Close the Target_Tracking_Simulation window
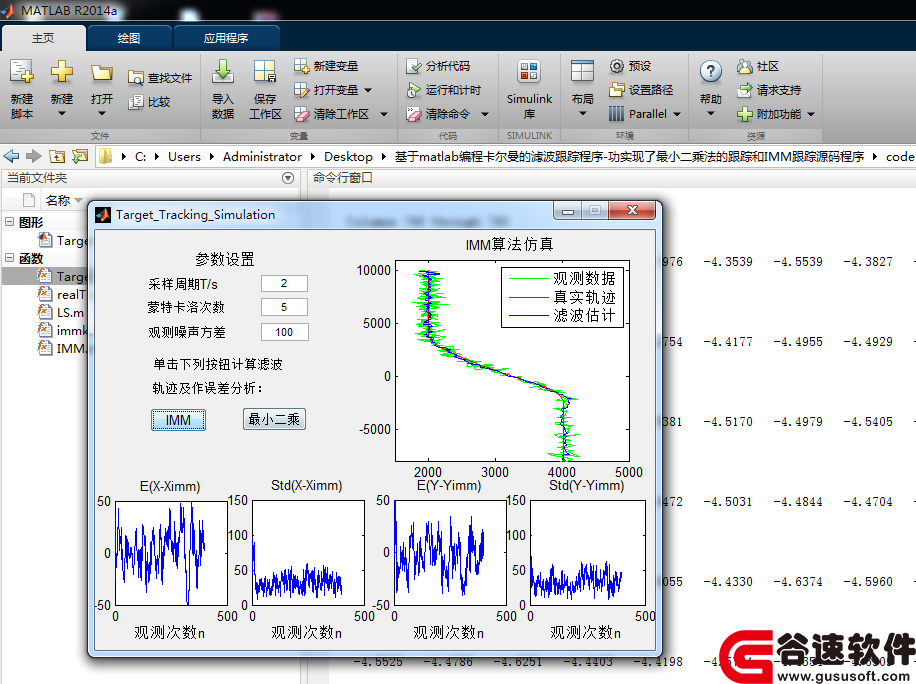This screenshot has width=916, height=684. [x=632, y=211]
